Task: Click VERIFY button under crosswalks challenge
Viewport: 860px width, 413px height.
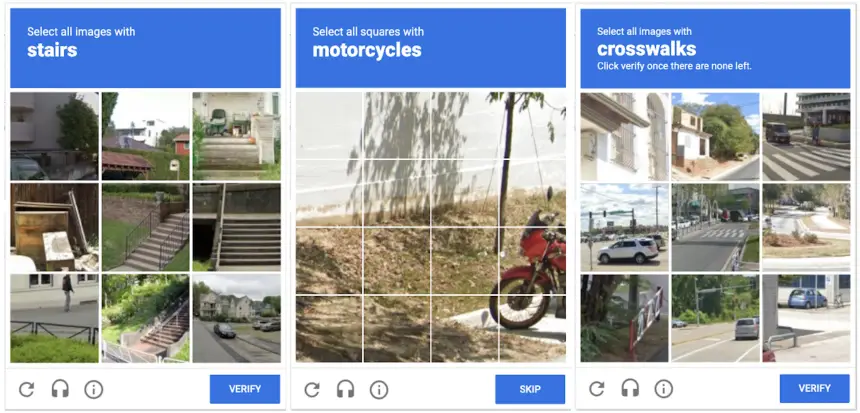Action: point(814,388)
